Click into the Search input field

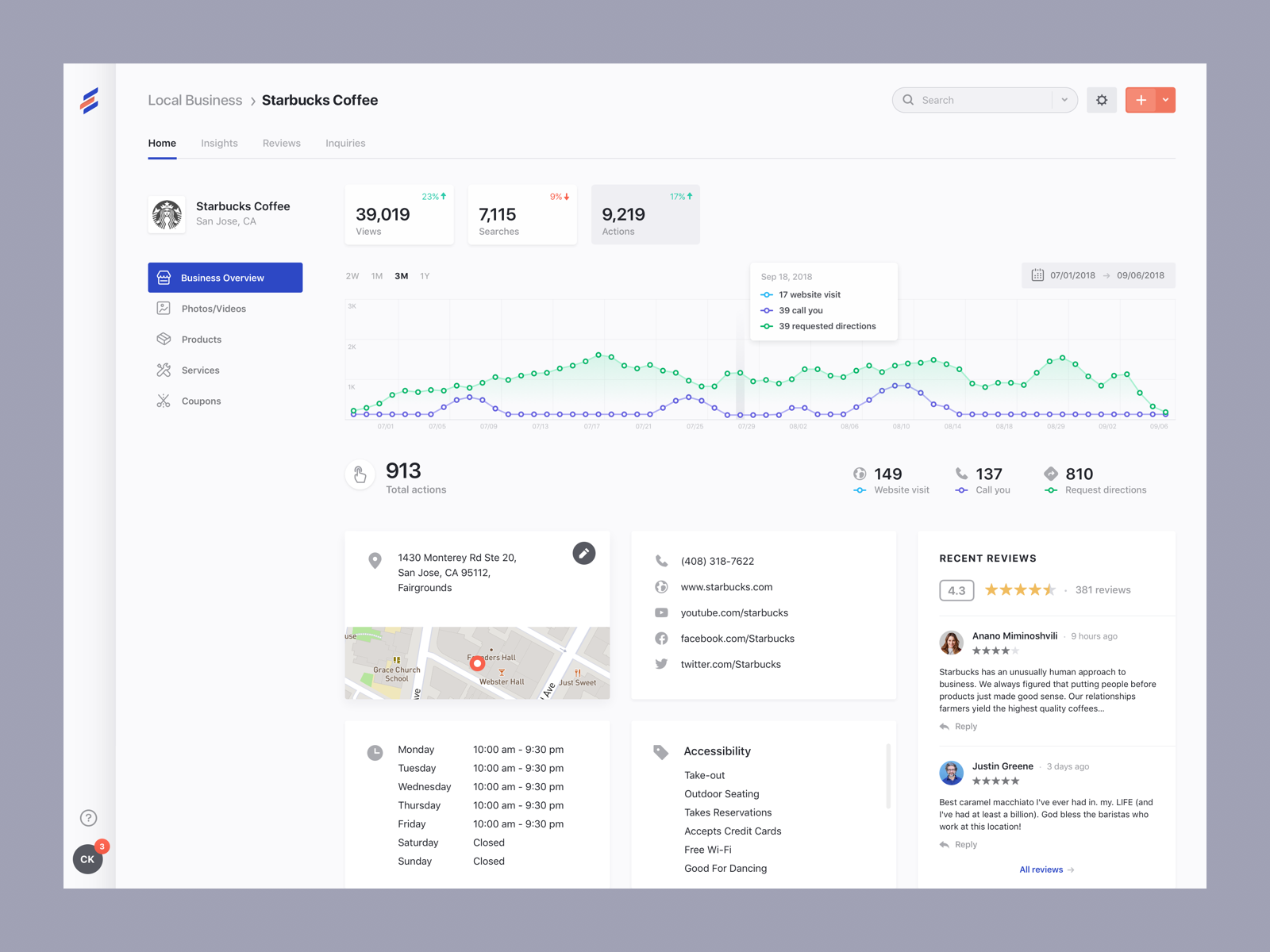point(984,100)
